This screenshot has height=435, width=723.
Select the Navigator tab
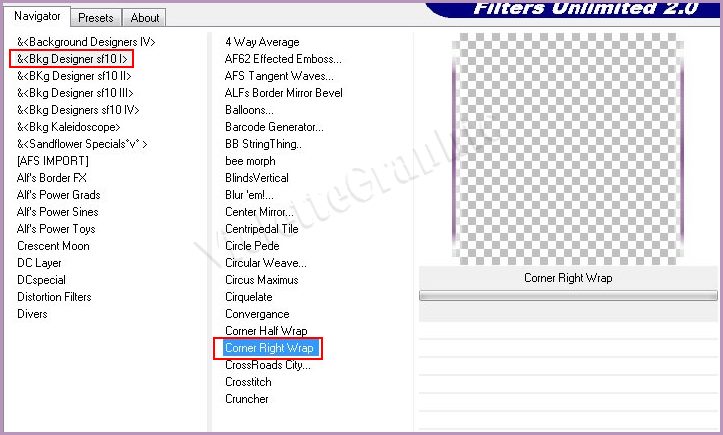click(38, 16)
